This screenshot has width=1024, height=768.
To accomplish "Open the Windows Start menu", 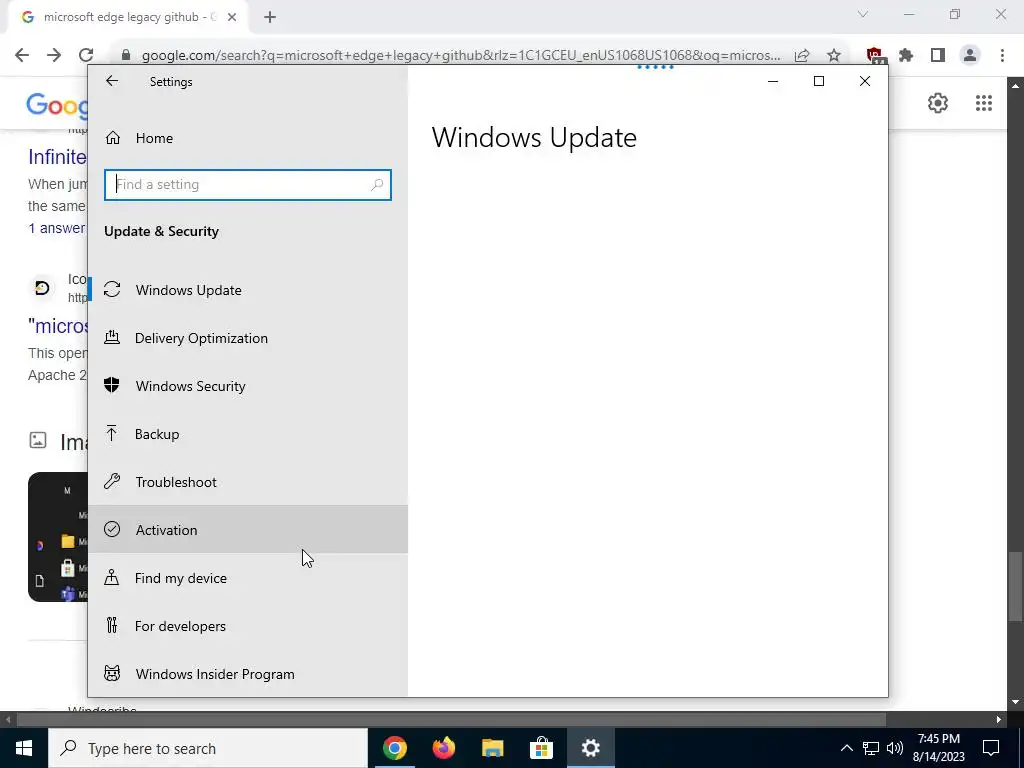I will click(24, 748).
